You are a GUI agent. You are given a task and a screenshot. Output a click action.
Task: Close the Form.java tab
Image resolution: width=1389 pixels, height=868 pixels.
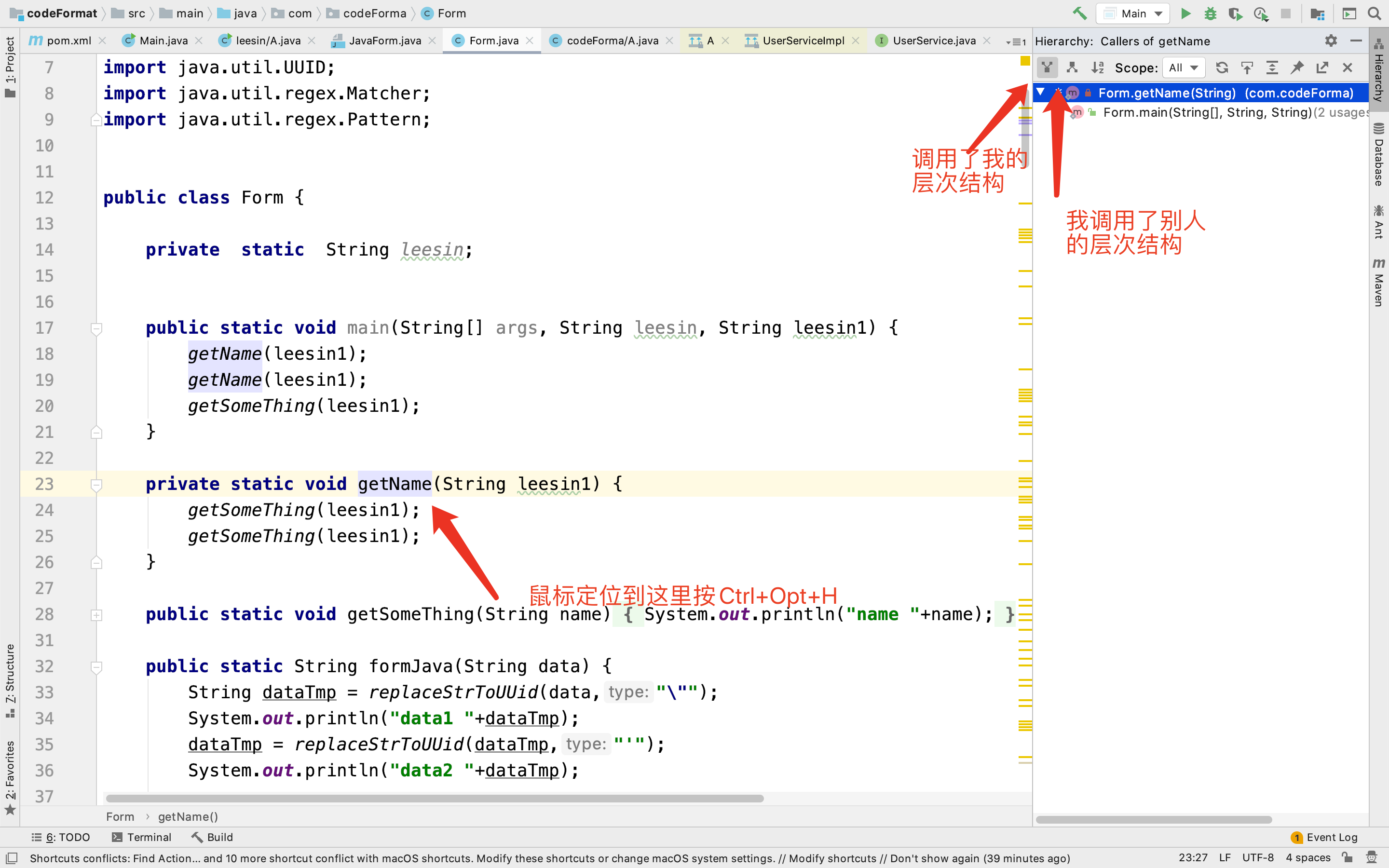pos(530,41)
